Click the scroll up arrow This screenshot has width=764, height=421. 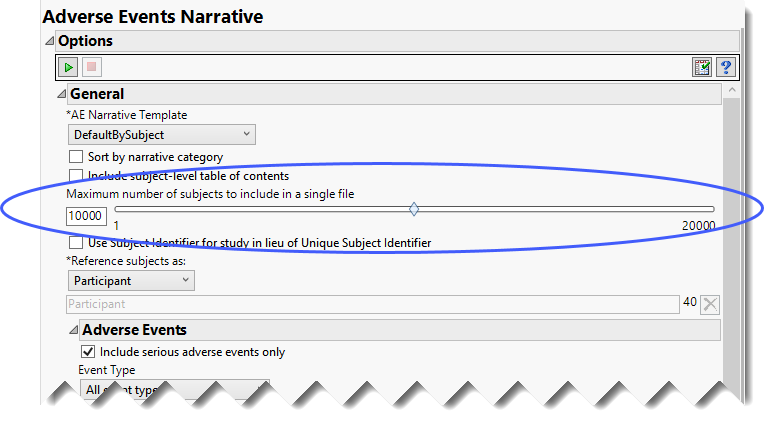tap(732, 91)
